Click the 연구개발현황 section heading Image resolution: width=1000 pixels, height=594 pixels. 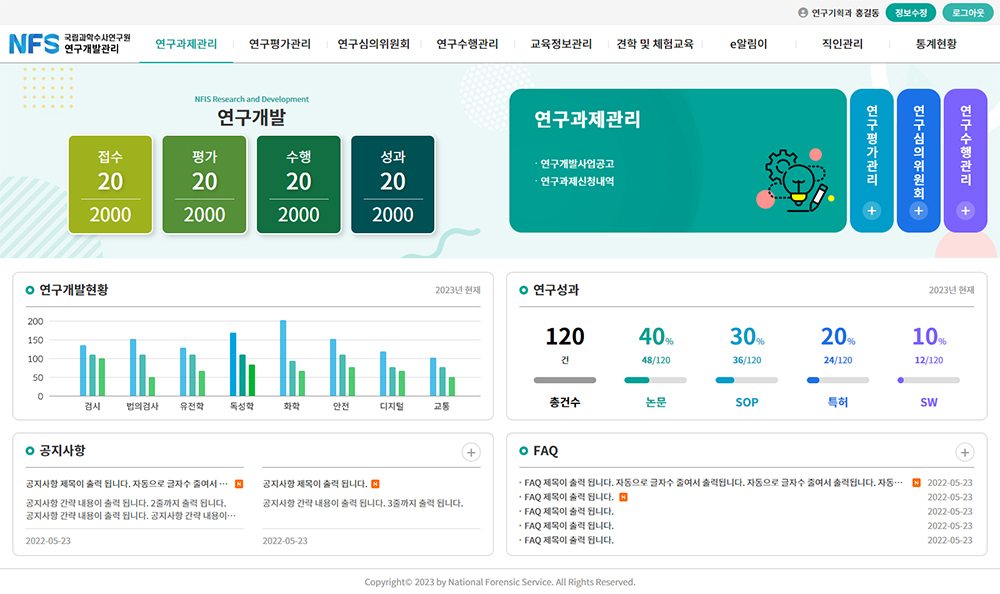click(73, 290)
